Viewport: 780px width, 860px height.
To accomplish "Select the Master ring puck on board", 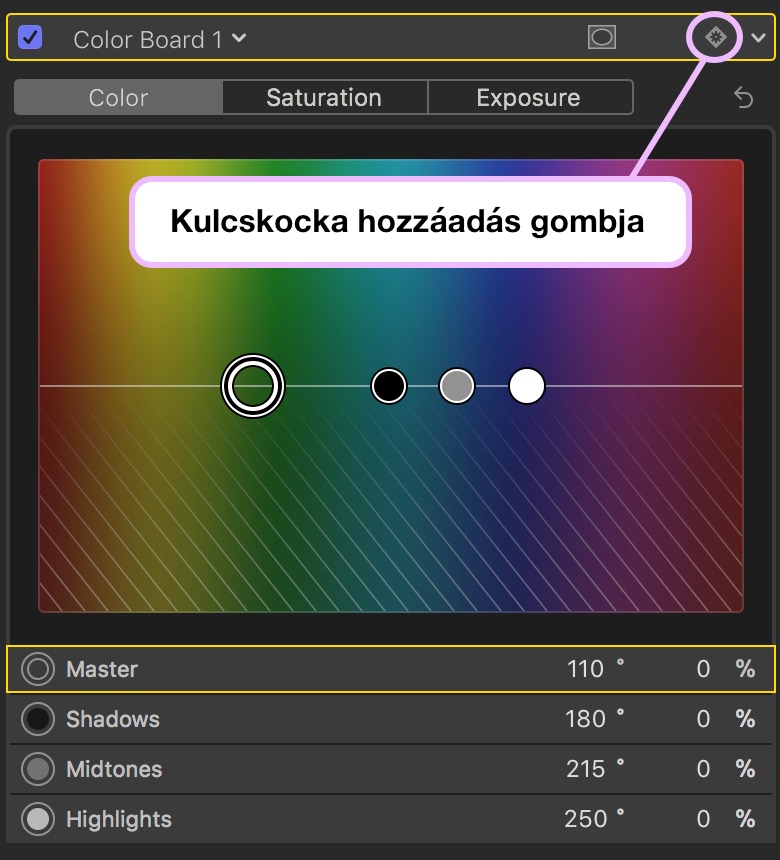I will [252, 386].
